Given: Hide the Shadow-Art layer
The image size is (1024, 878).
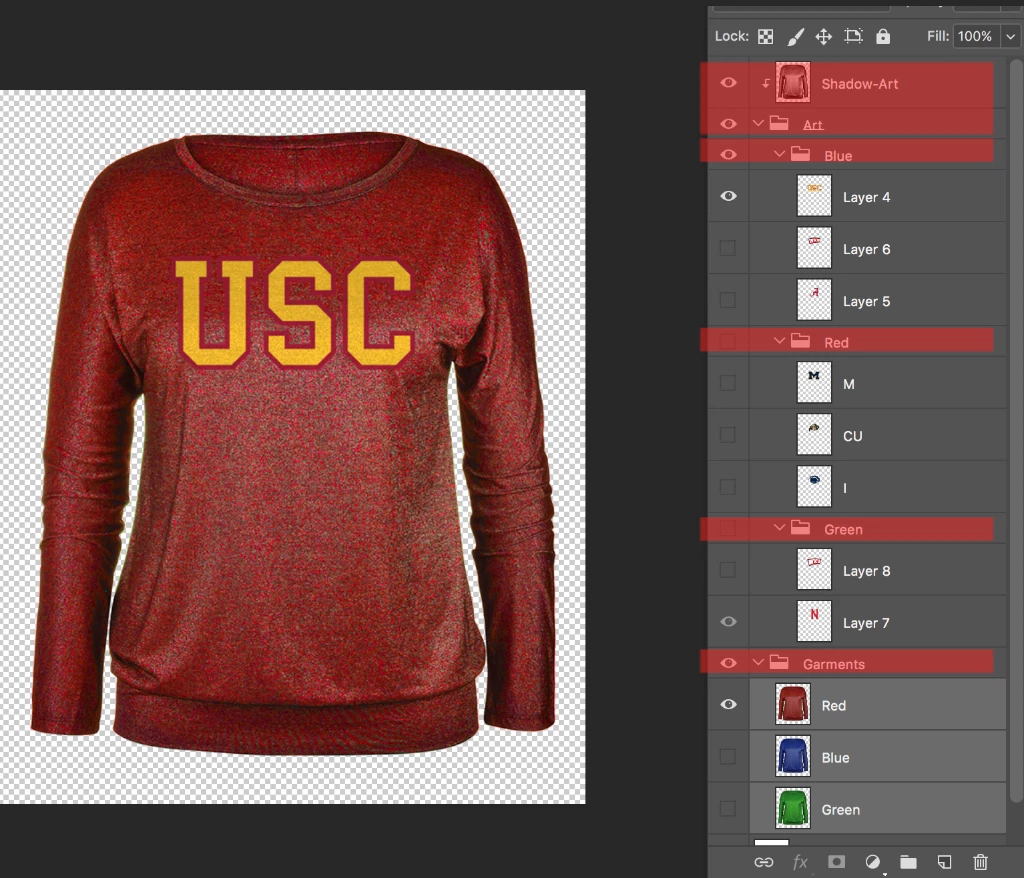Looking at the screenshot, I should [x=728, y=83].
